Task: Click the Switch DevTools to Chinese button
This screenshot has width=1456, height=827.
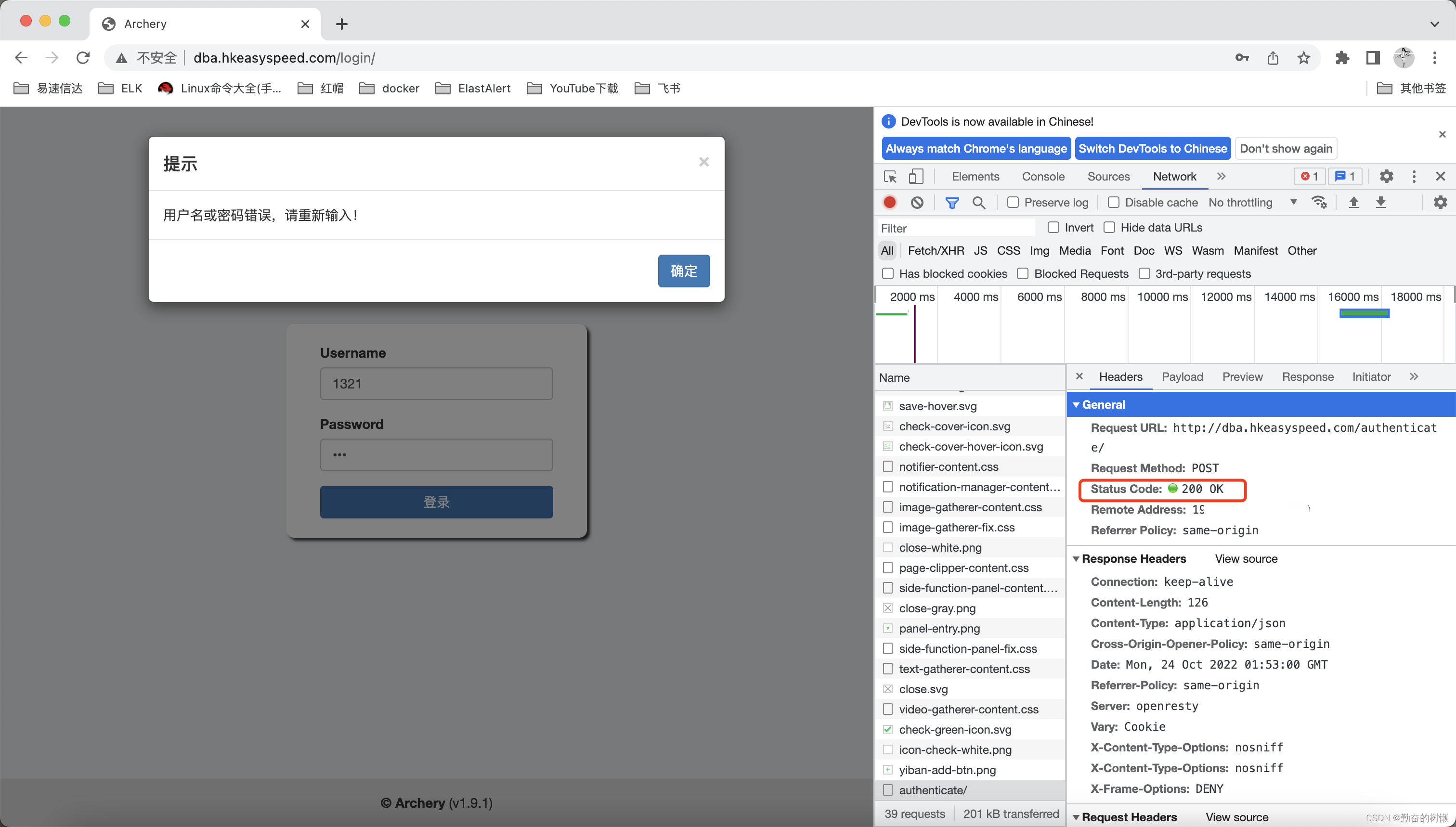Action: [1153, 148]
